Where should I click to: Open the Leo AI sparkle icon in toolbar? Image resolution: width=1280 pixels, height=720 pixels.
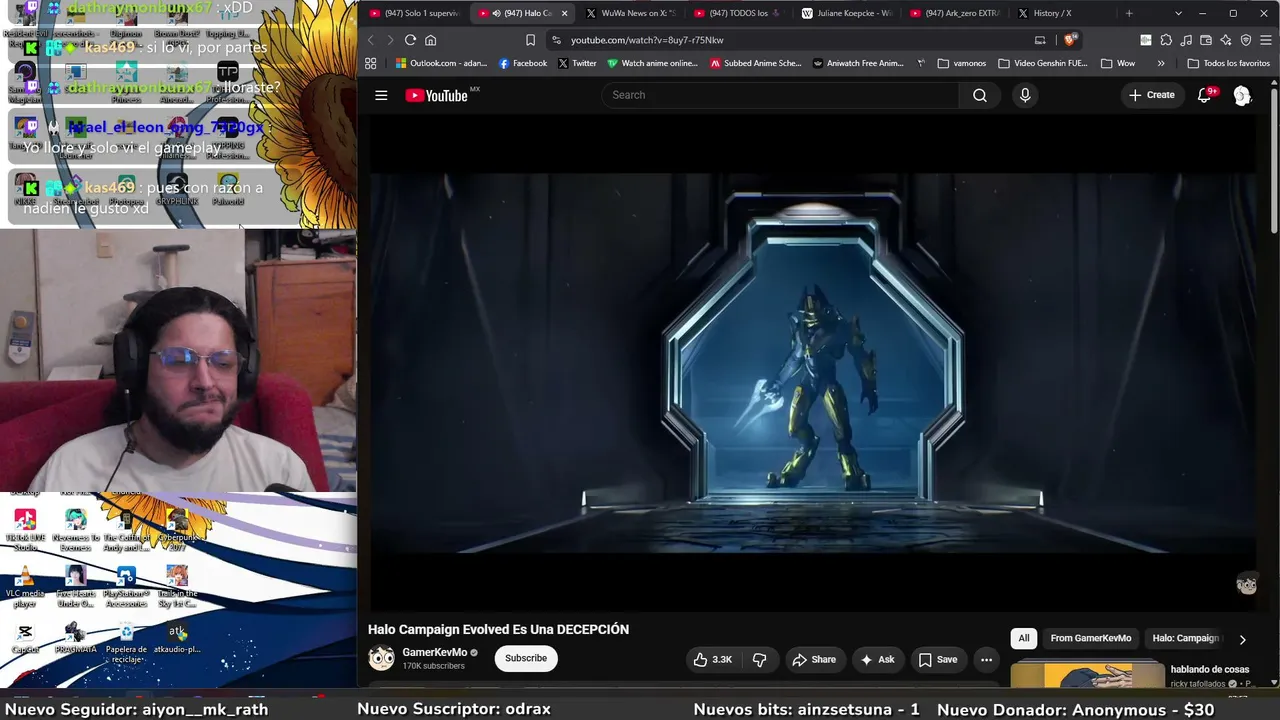1226,40
